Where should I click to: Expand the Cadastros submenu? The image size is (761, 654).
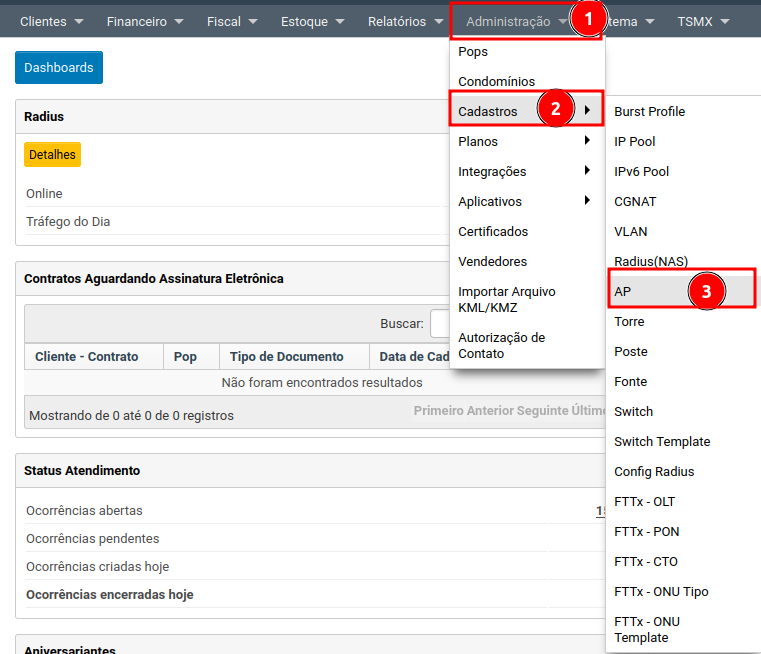click(x=488, y=111)
